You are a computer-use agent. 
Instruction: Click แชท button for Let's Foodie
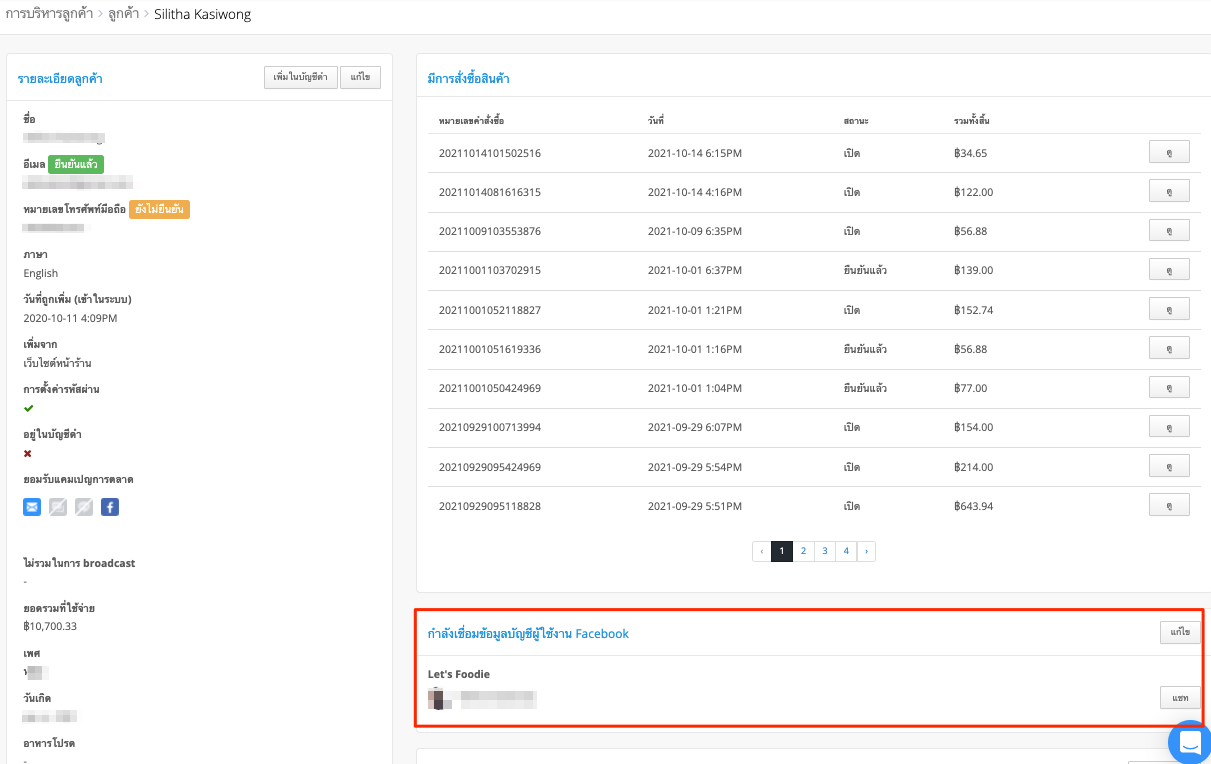(x=1180, y=697)
